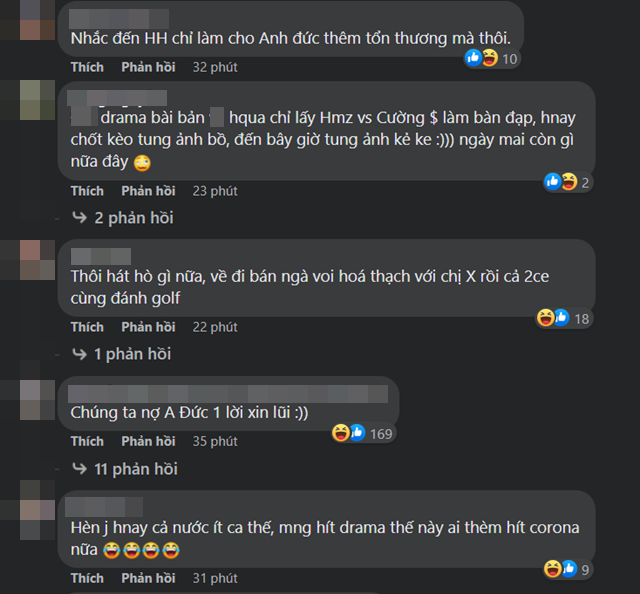This screenshot has height=594, width=640.
Task: Click the reply arrow icon beside '1 phản hồi'
Action: tap(80, 354)
